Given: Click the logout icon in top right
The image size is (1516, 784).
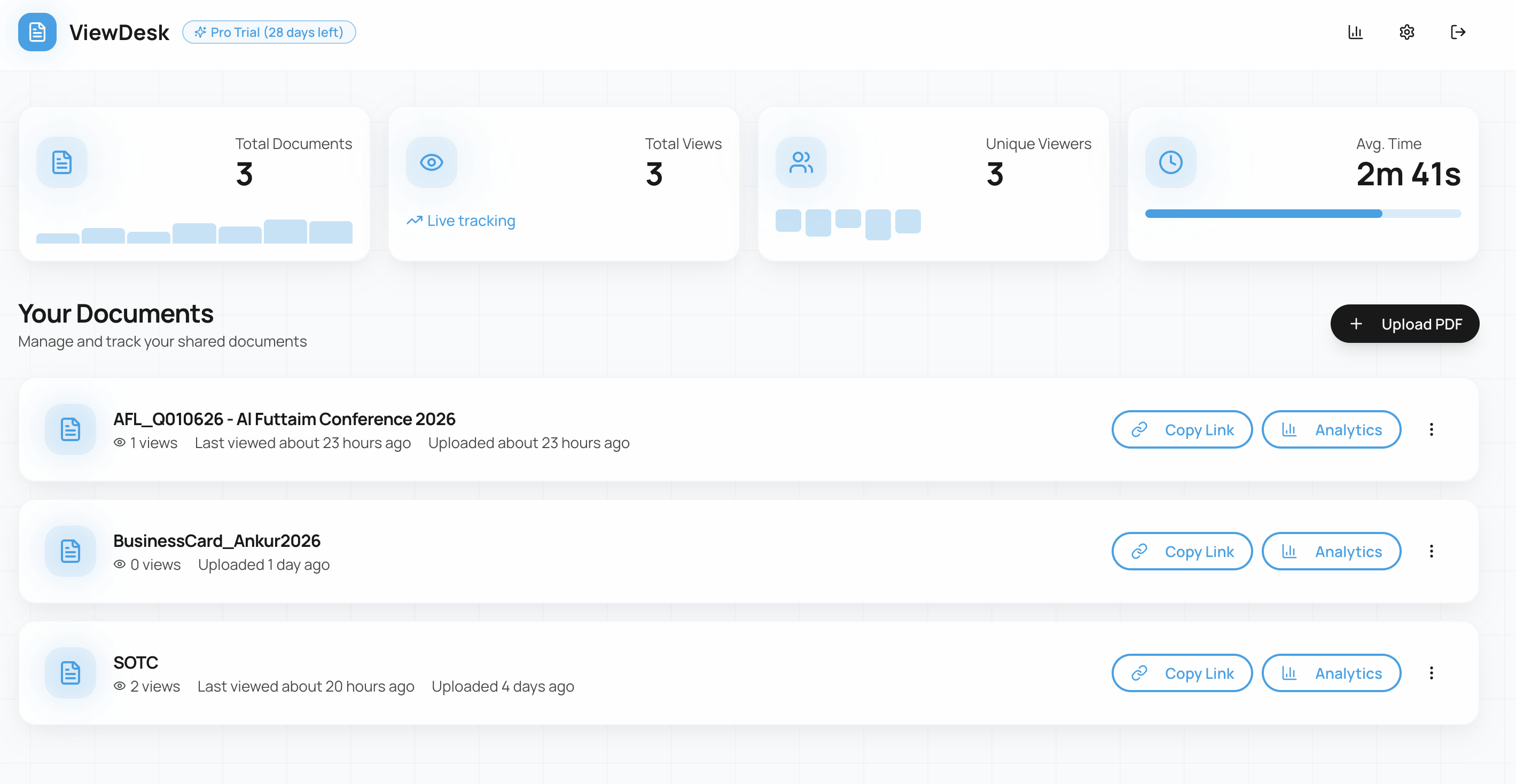Looking at the screenshot, I should click(x=1459, y=32).
